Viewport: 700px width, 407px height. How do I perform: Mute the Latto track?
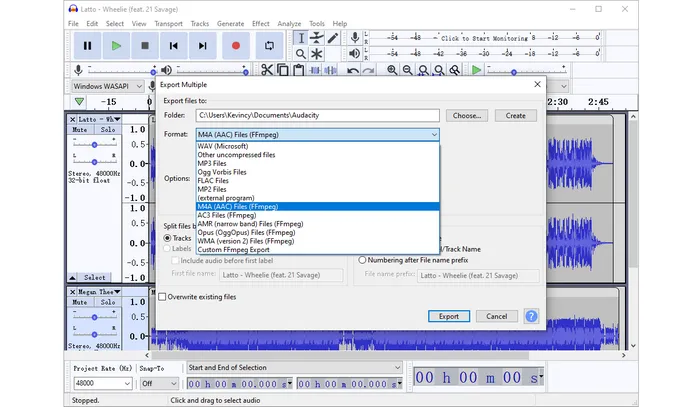(x=80, y=129)
